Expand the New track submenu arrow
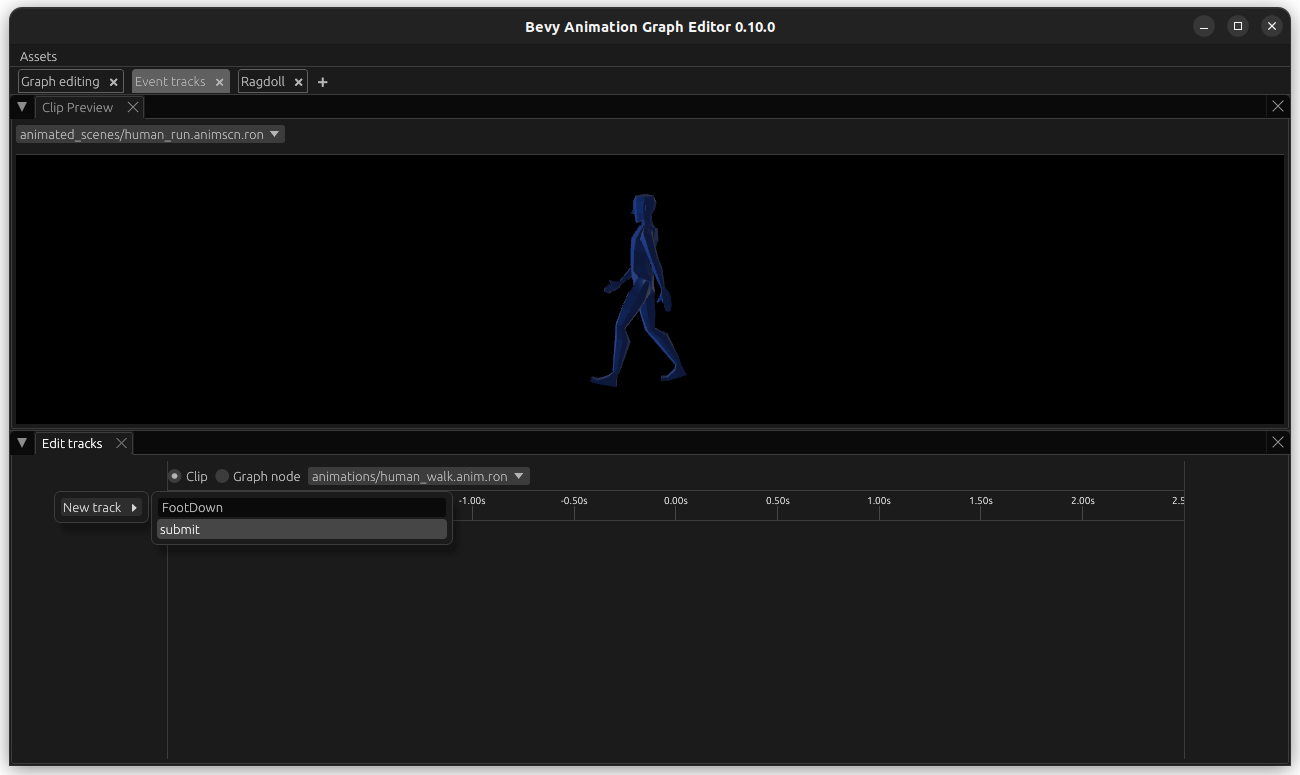The height and width of the screenshot is (775, 1300). click(x=134, y=507)
